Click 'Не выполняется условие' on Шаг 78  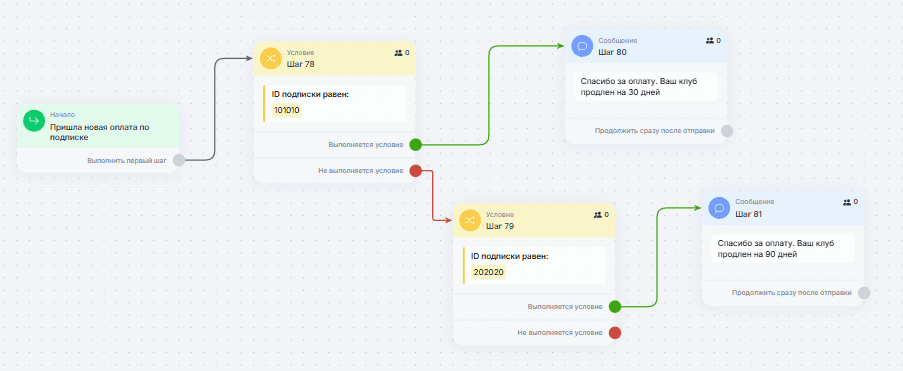(361, 171)
